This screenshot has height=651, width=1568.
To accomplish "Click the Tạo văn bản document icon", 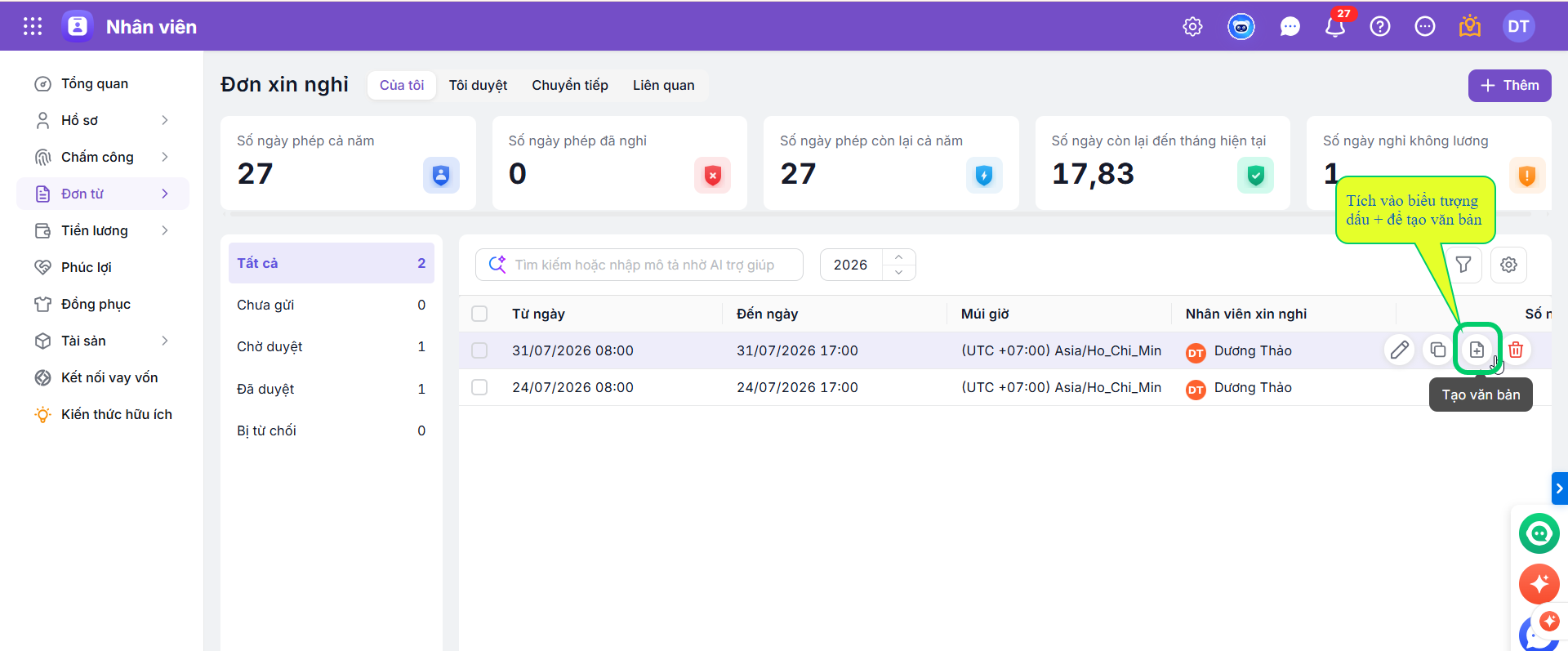I will (1477, 350).
